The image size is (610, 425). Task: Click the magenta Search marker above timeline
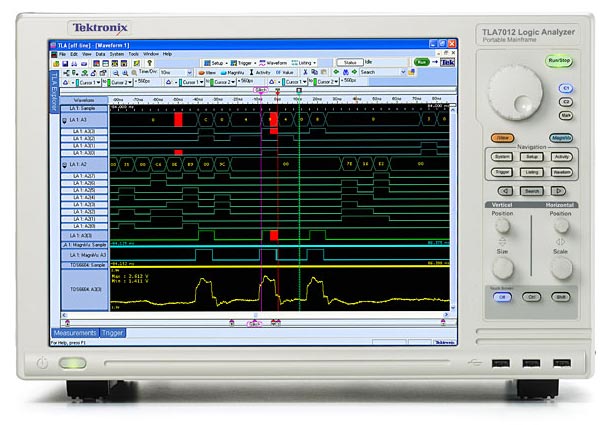click(x=261, y=90)
